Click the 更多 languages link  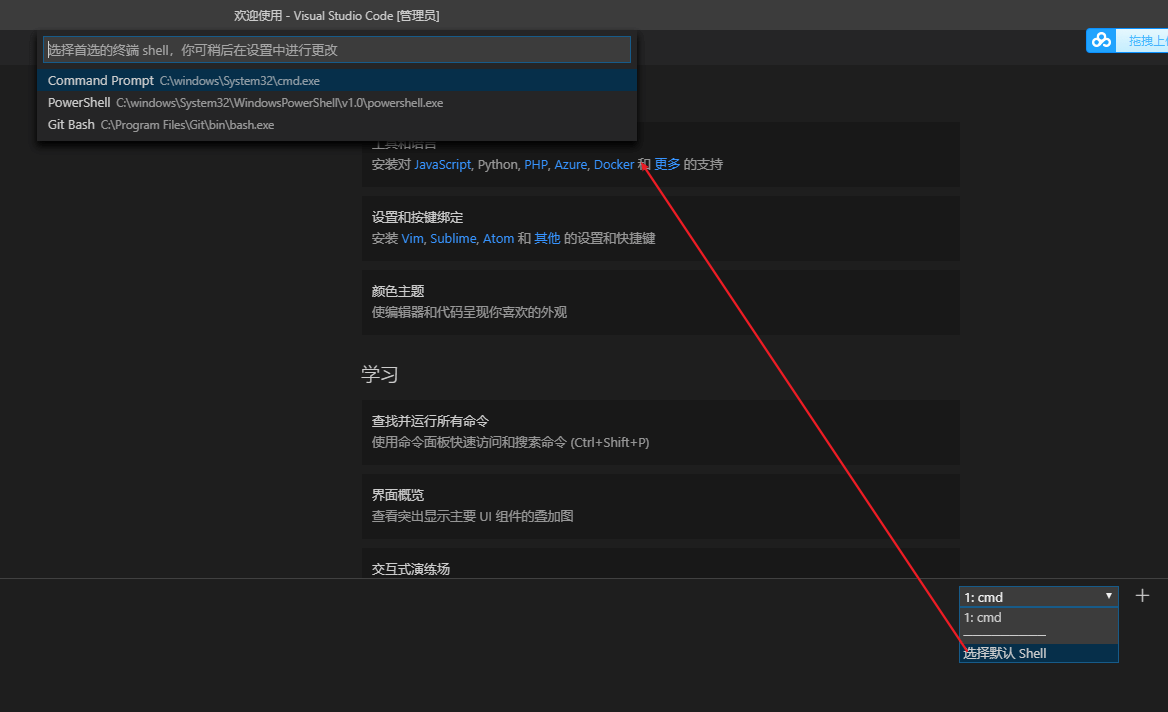coord(667,165)
